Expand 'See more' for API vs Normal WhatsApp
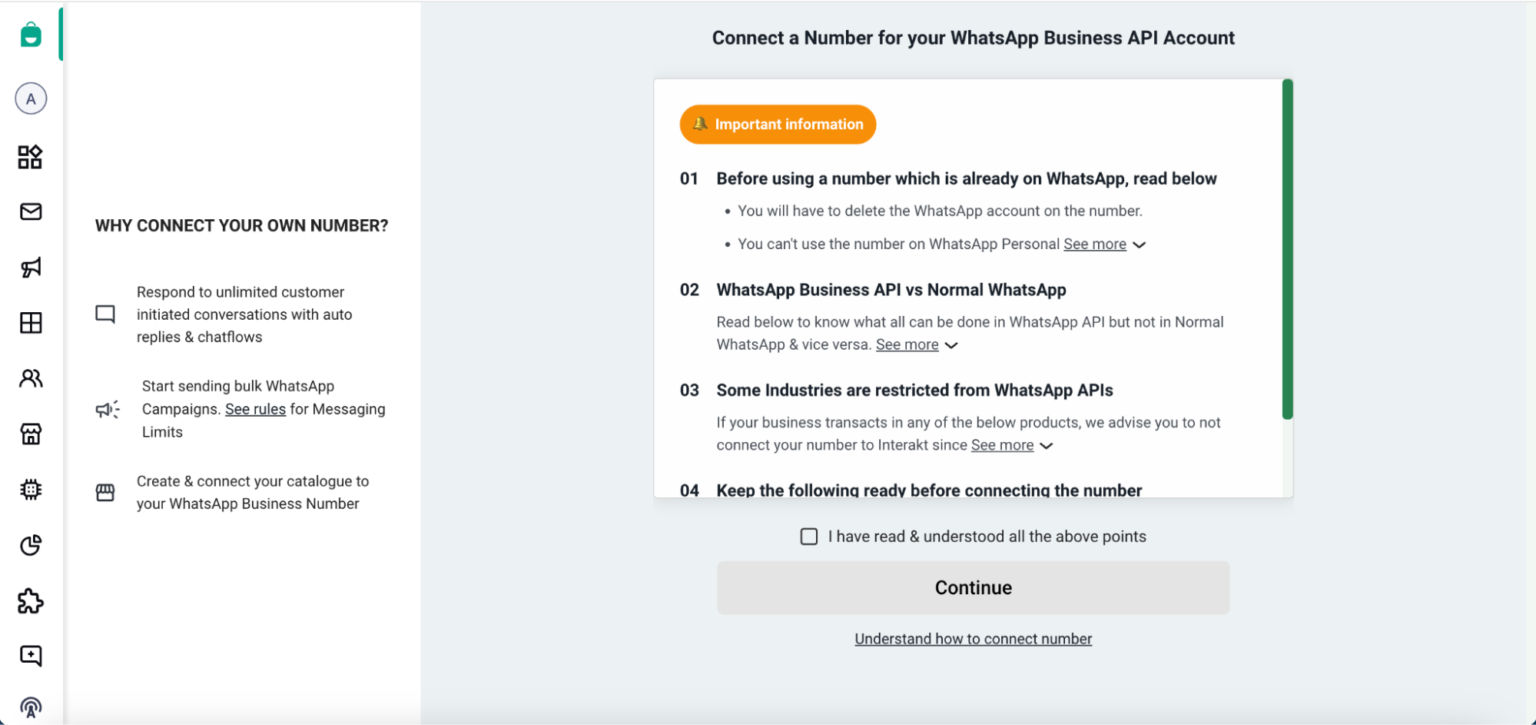 click(x=909, y=344)
